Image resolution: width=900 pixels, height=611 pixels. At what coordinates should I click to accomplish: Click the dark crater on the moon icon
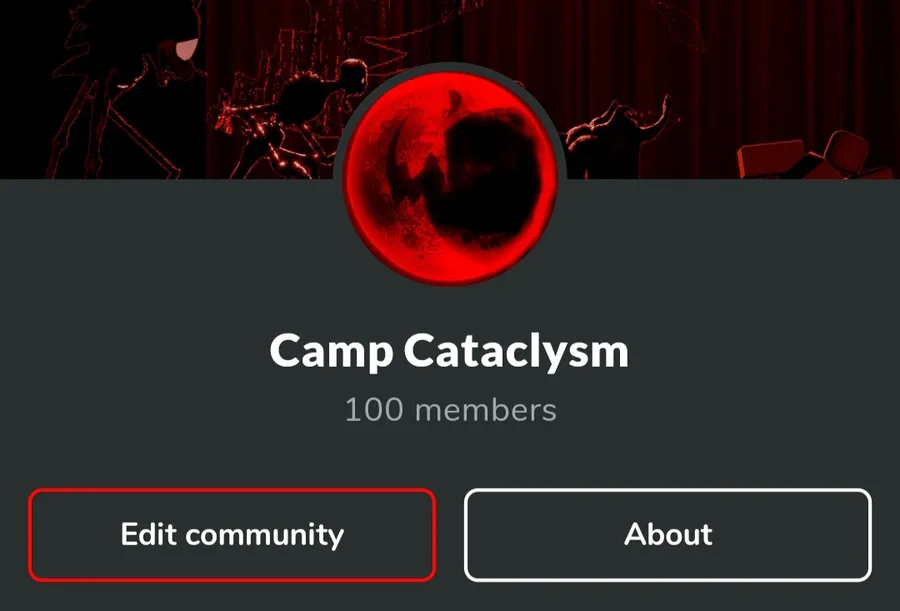point(482,178)
